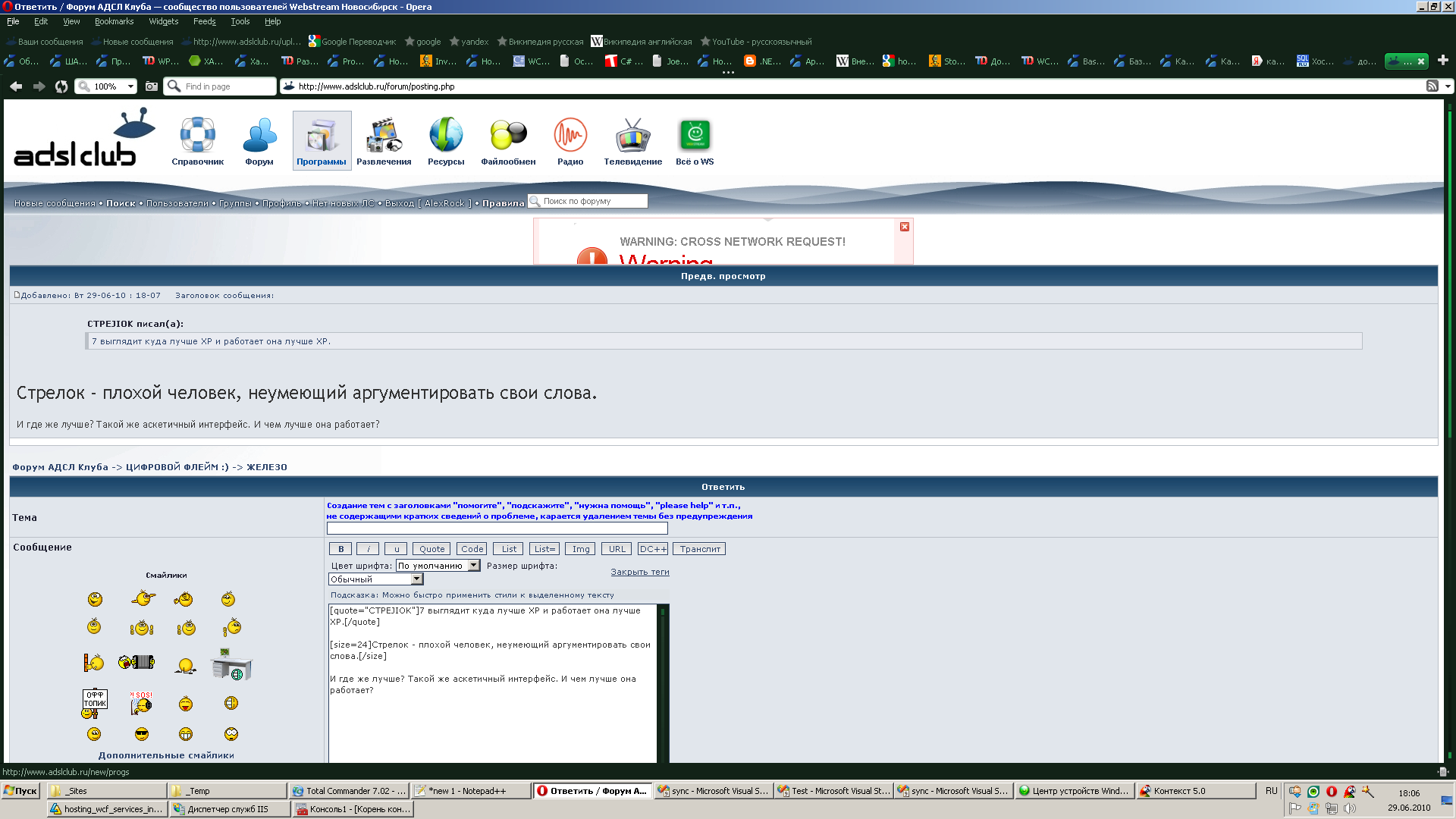The width and height of the screenshot is (1456, 819).
Task: Open the Ресурсы globe icon
Action: tap(446, 141)
